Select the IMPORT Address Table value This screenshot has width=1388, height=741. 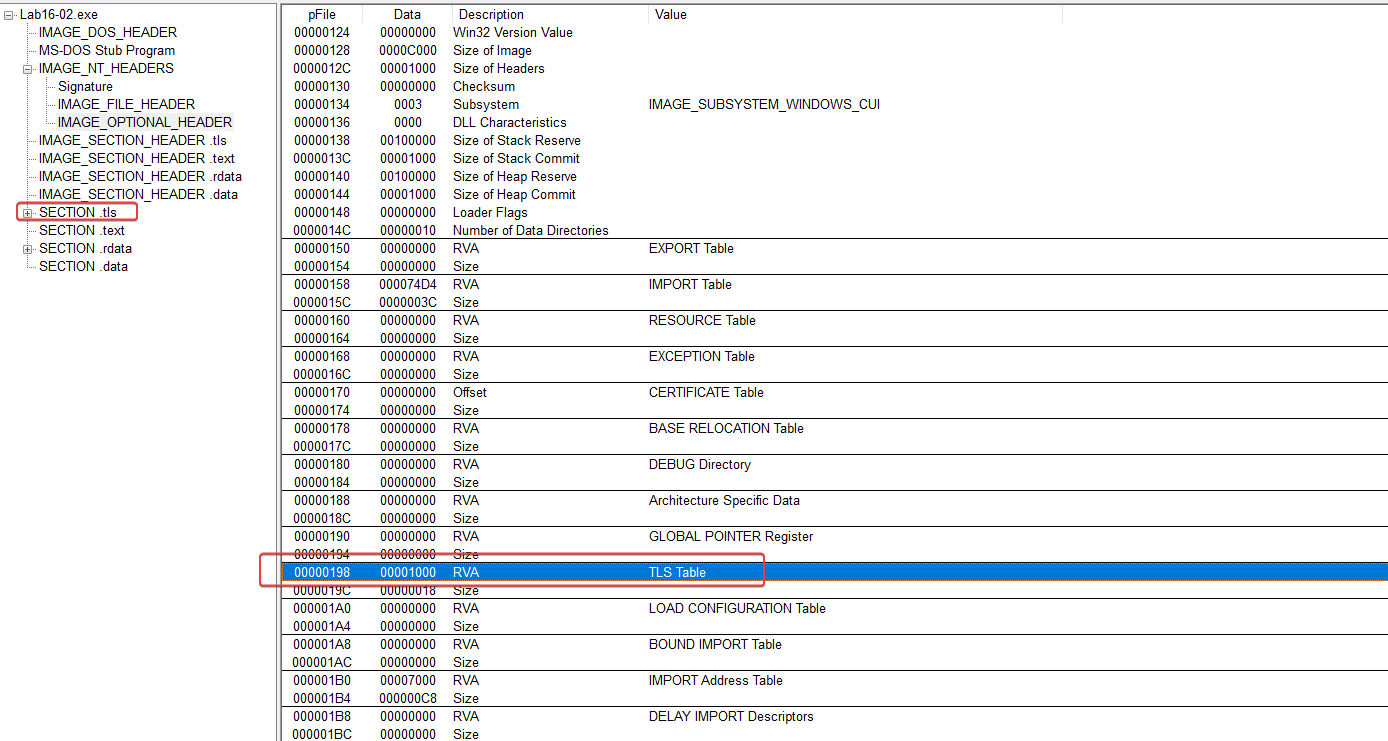pyautogui.click(x=716, y=681)
